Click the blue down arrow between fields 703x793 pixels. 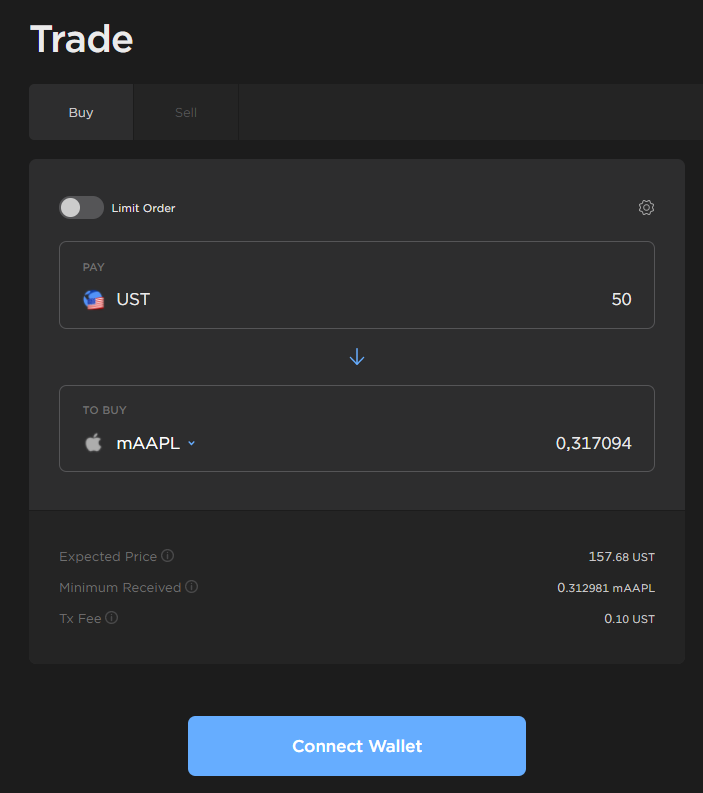pos(357,357)
